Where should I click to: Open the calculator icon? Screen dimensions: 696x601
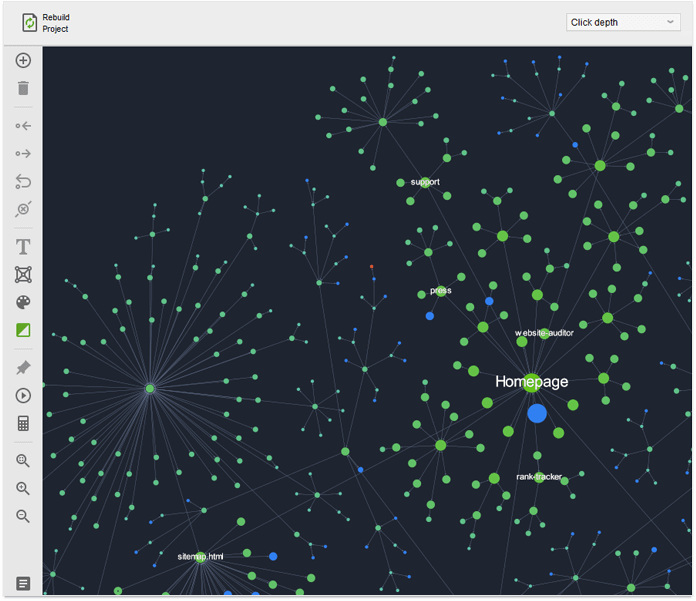(x=23, y=423)
